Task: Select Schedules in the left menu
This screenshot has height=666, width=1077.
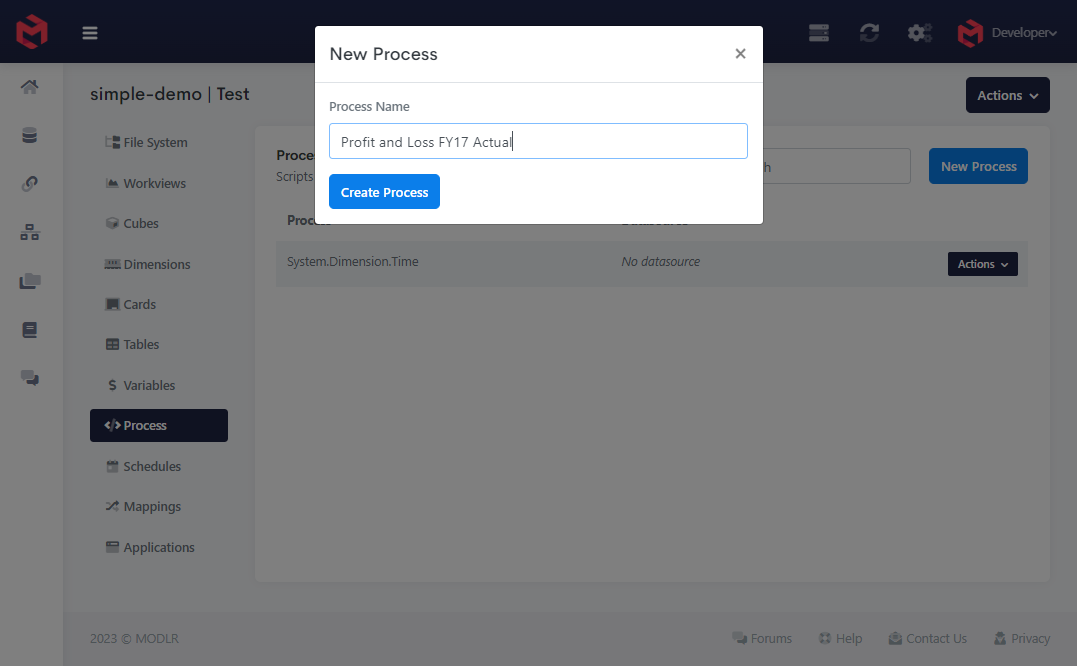Action: 152,466
